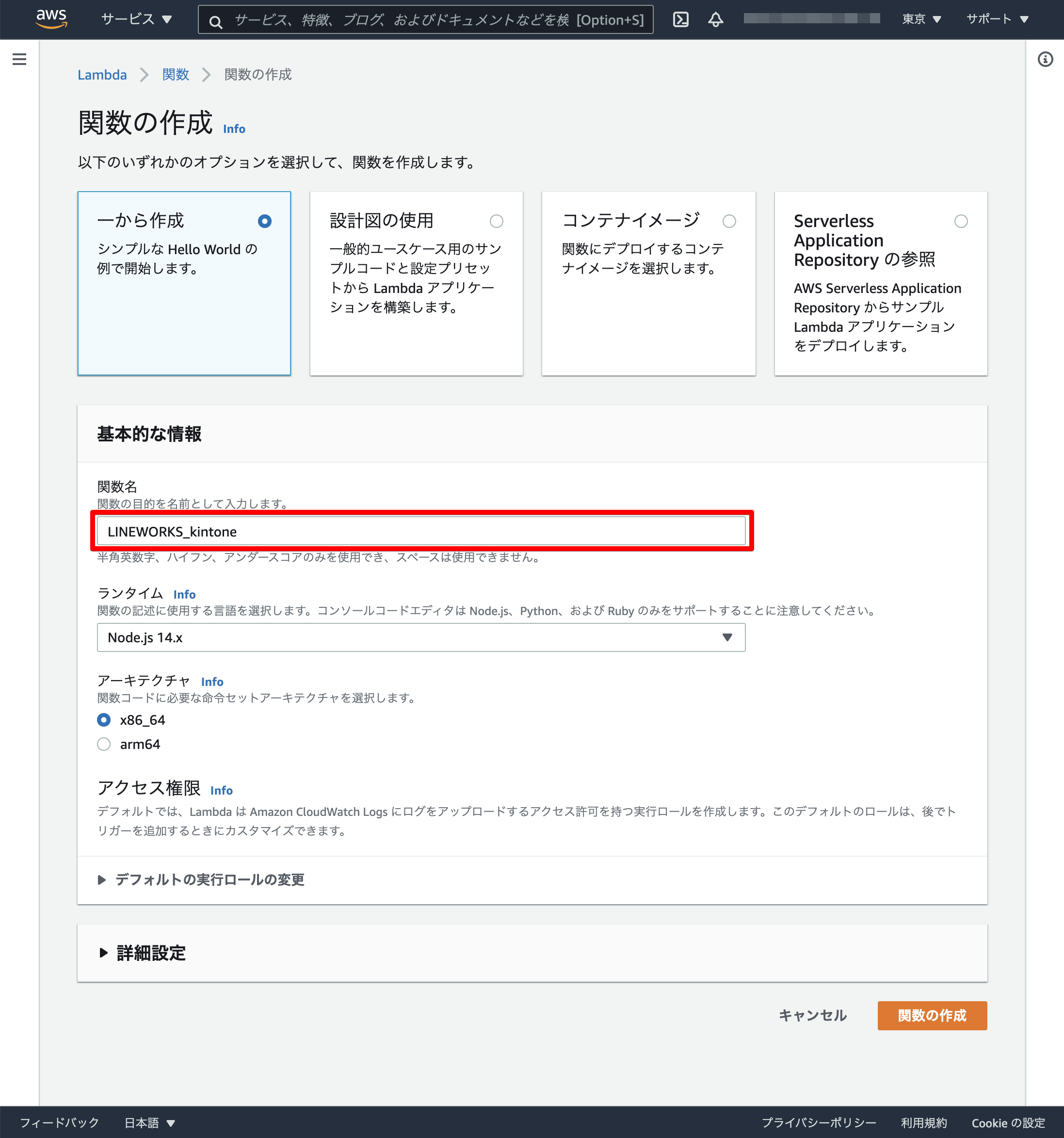Open the Node.js 14.x runtime dropdown
The image size is (1064, 1138).
(420, 637)
